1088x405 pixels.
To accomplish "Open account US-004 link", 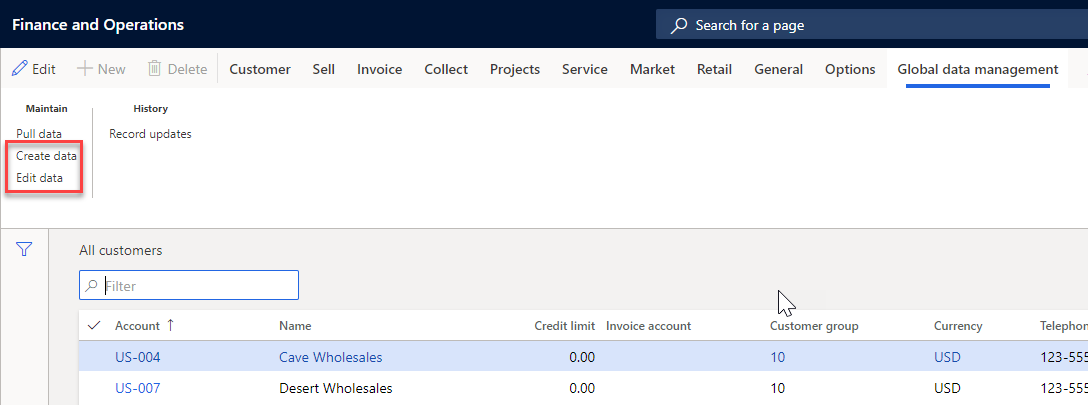I will (138, 357).
